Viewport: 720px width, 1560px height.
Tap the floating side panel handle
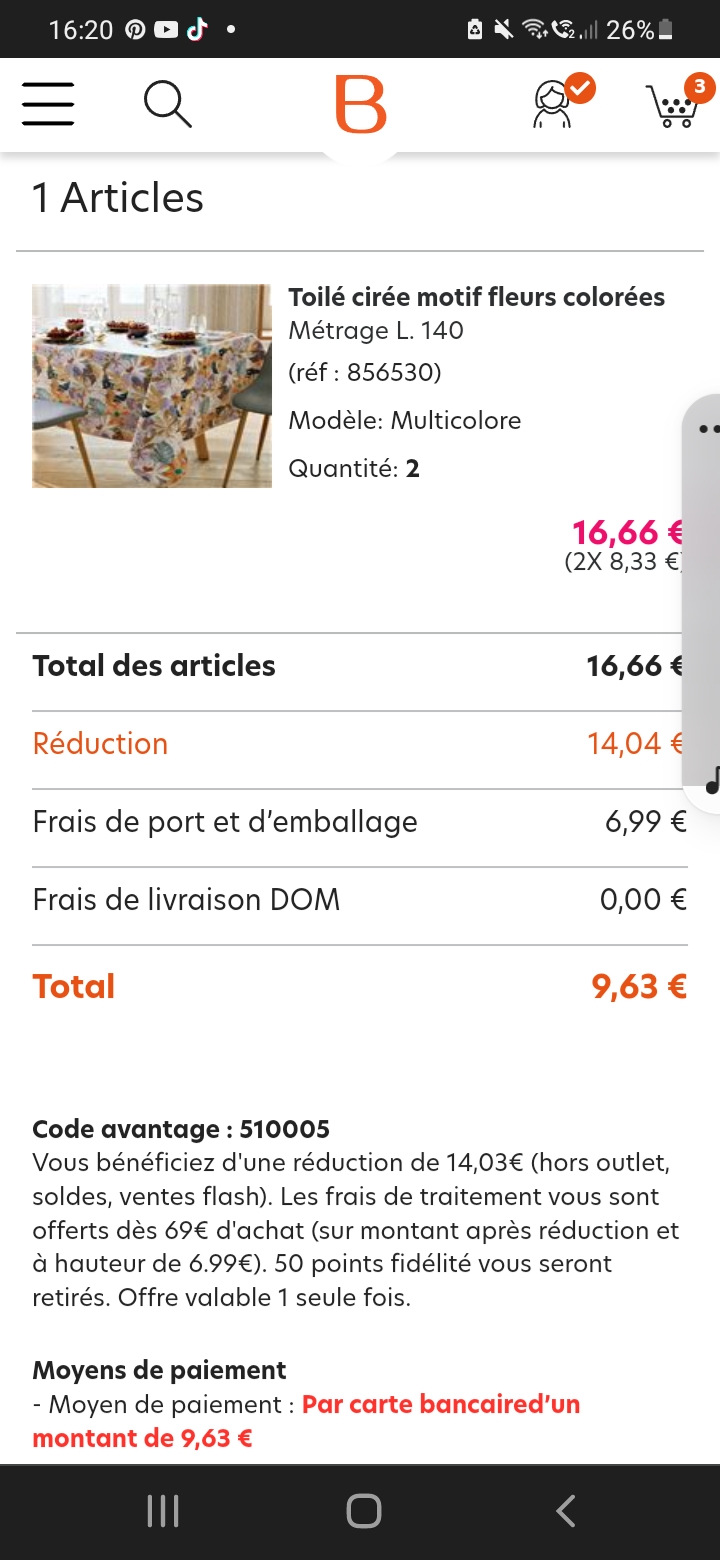click(x=704, y=590)
